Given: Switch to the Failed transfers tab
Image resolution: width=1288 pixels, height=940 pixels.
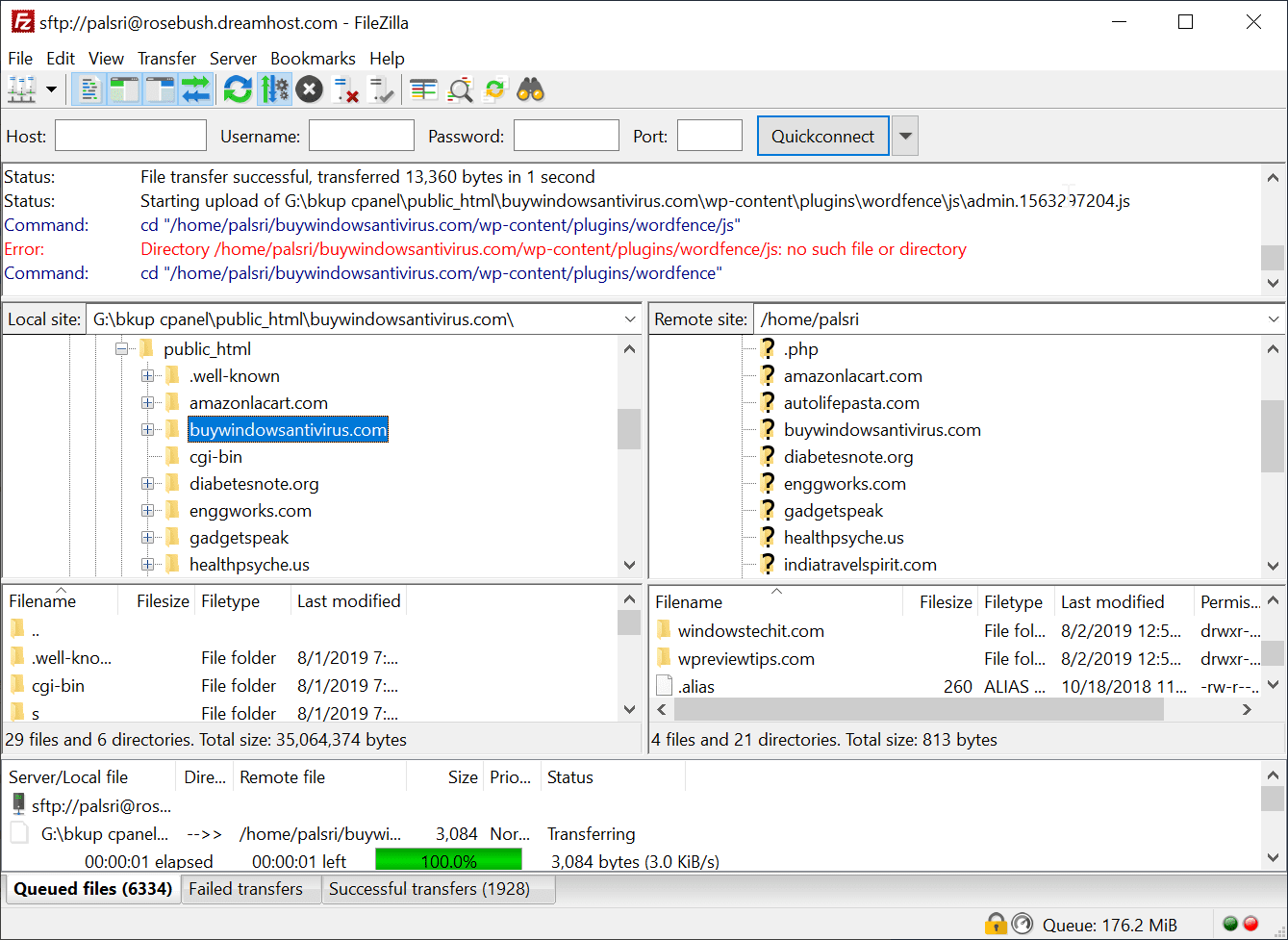Looking at the screenshot, I should 250,889.
